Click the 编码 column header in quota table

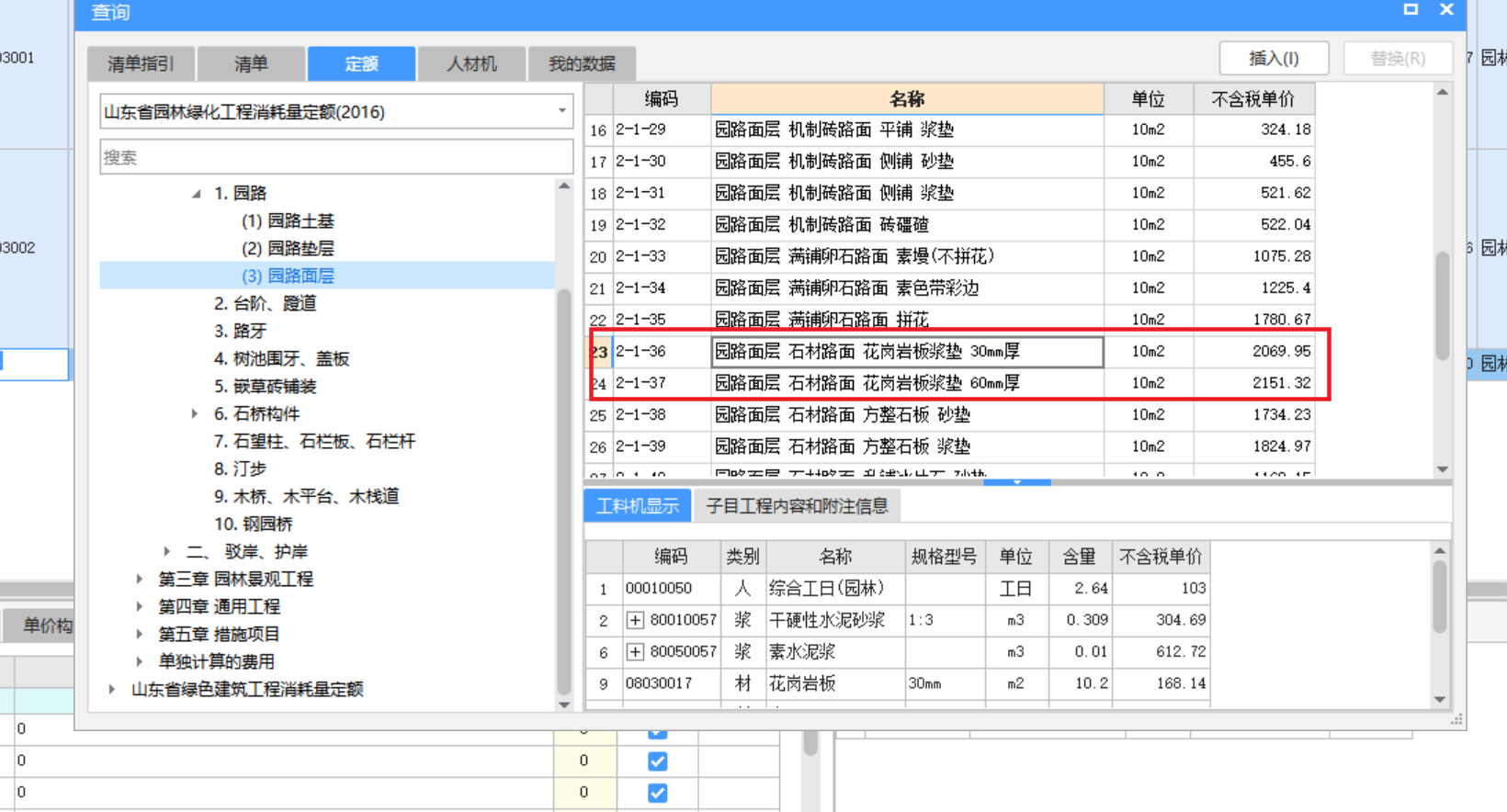[661, 99]
